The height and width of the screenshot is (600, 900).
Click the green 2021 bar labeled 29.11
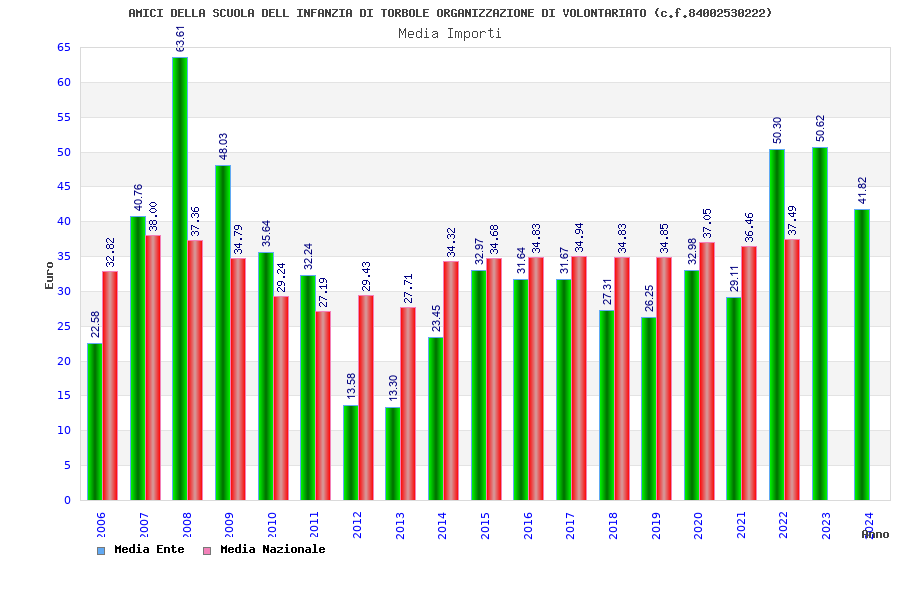pyautogui.click(x=734, y=398)
